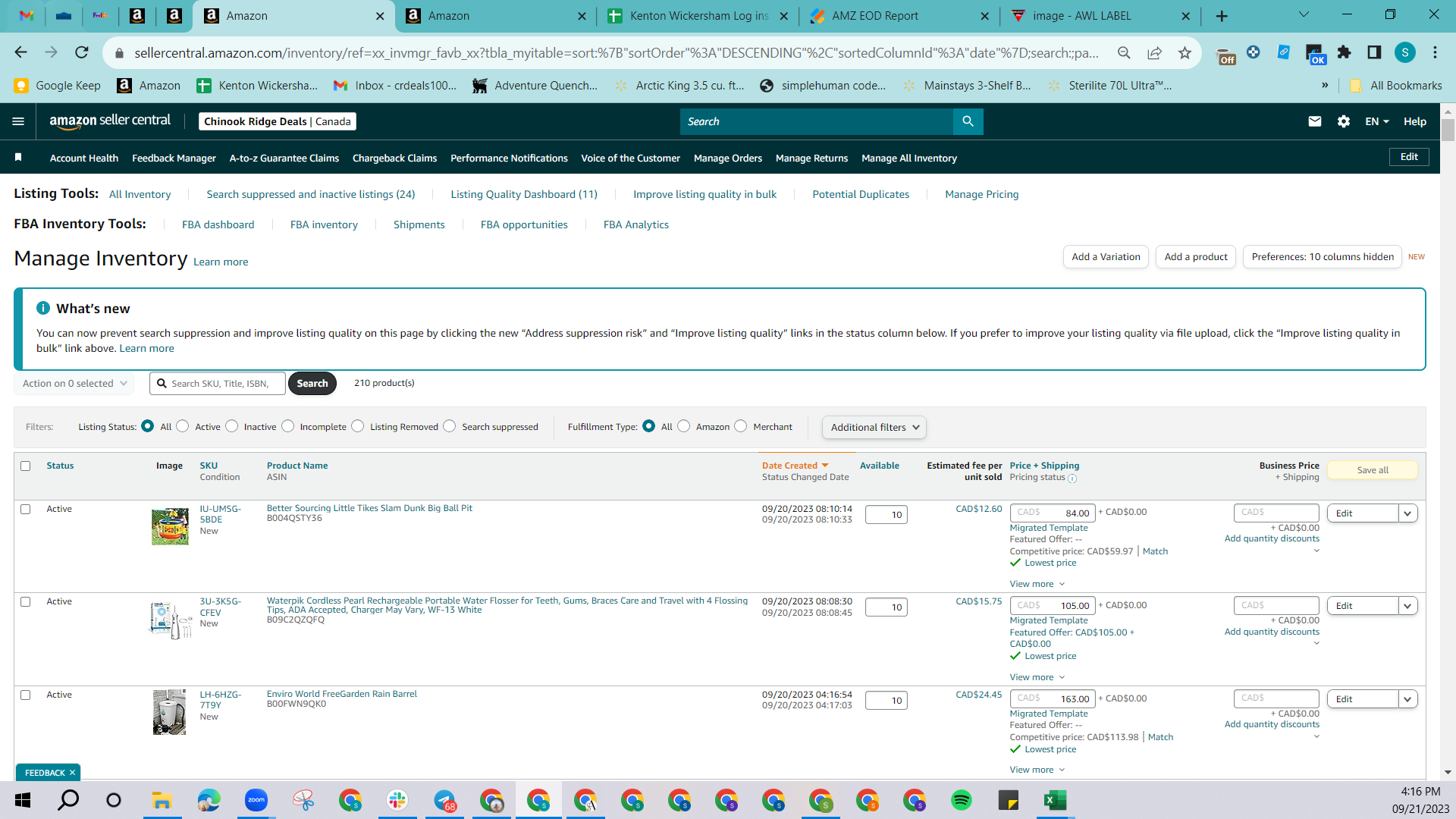Open Excel from the taskbar
Image resolution: width=1456 pixels, height=819 pixels.
pyautogui.click(x=1056, y=800)
